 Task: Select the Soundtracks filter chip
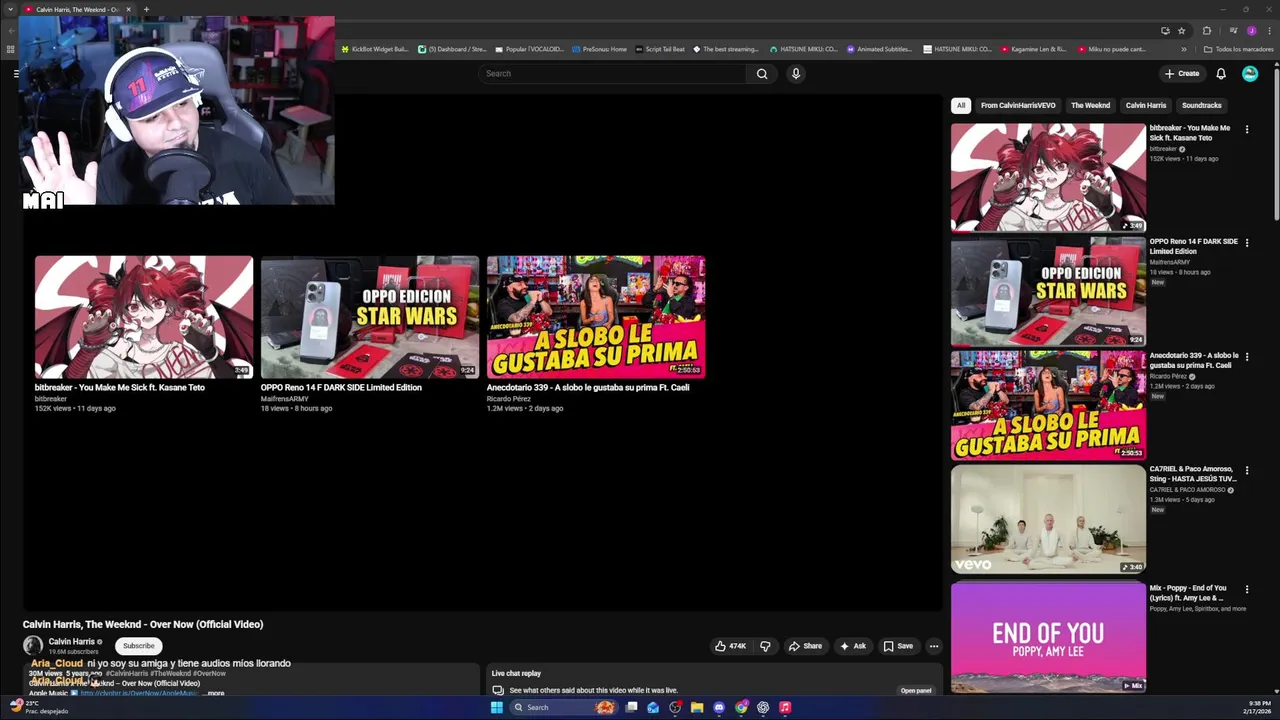1201,105
